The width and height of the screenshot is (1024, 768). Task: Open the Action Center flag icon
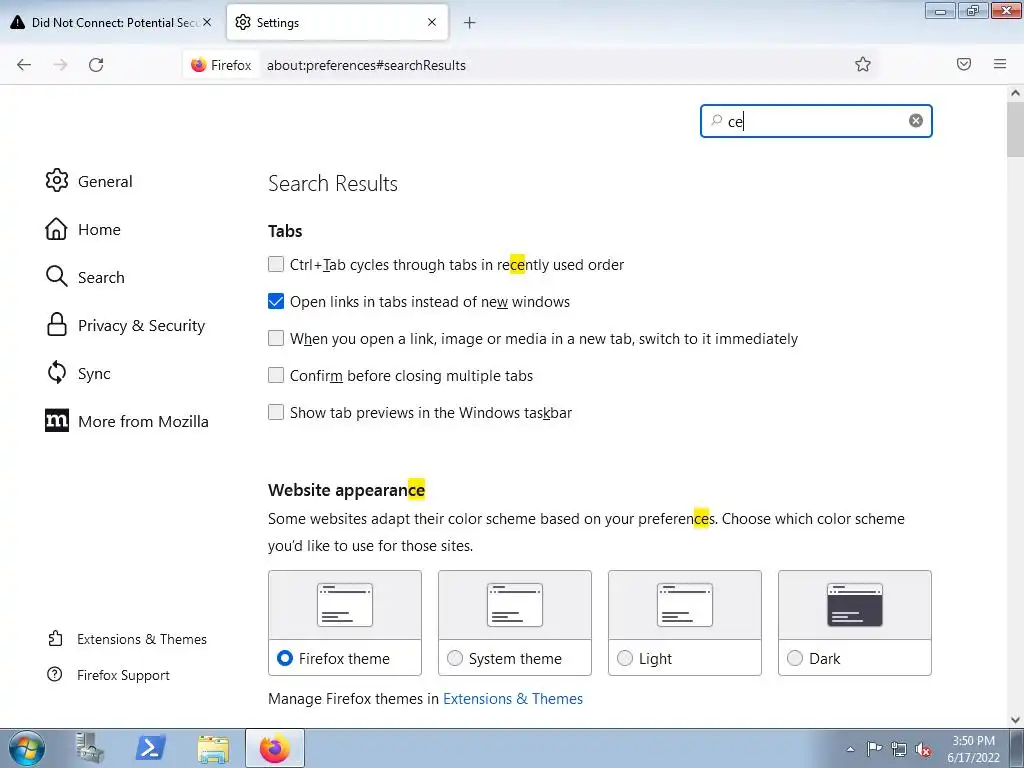pos(874,749)
